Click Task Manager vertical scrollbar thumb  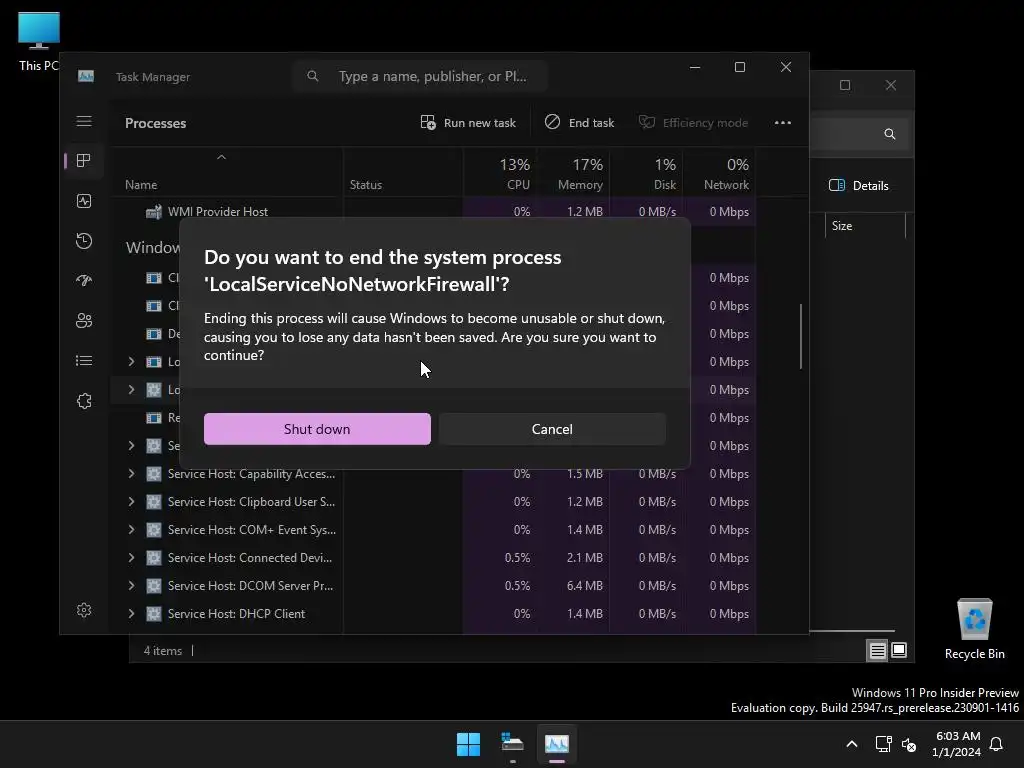coord(801,336)
